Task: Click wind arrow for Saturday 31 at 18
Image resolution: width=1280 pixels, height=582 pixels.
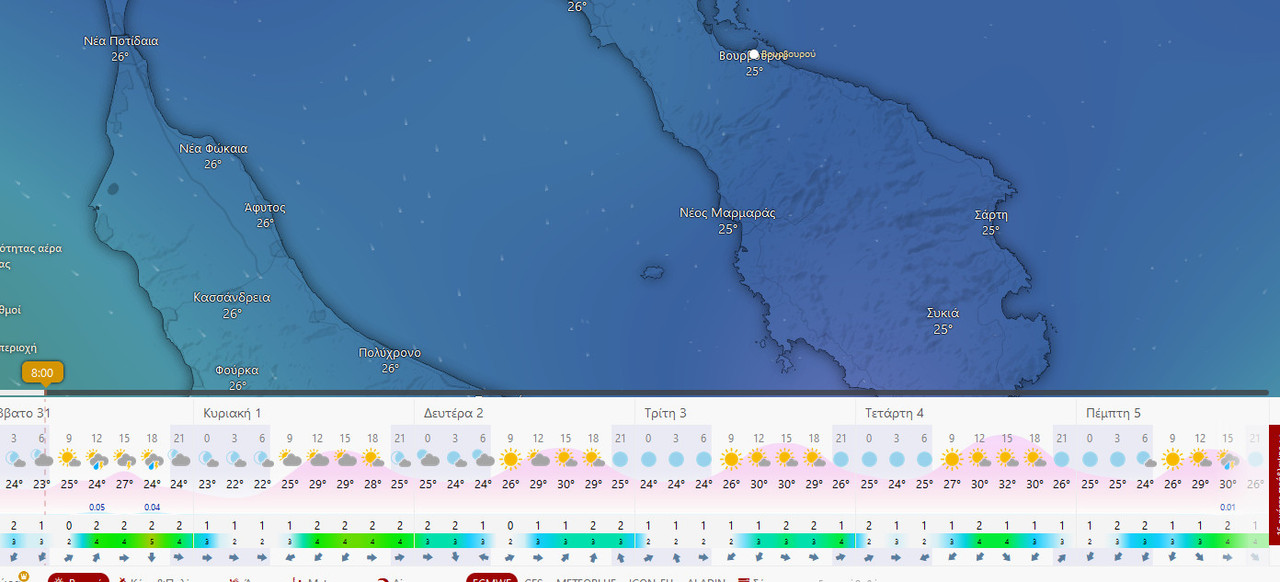Action: pyautogui.click(x=152, y=557)
